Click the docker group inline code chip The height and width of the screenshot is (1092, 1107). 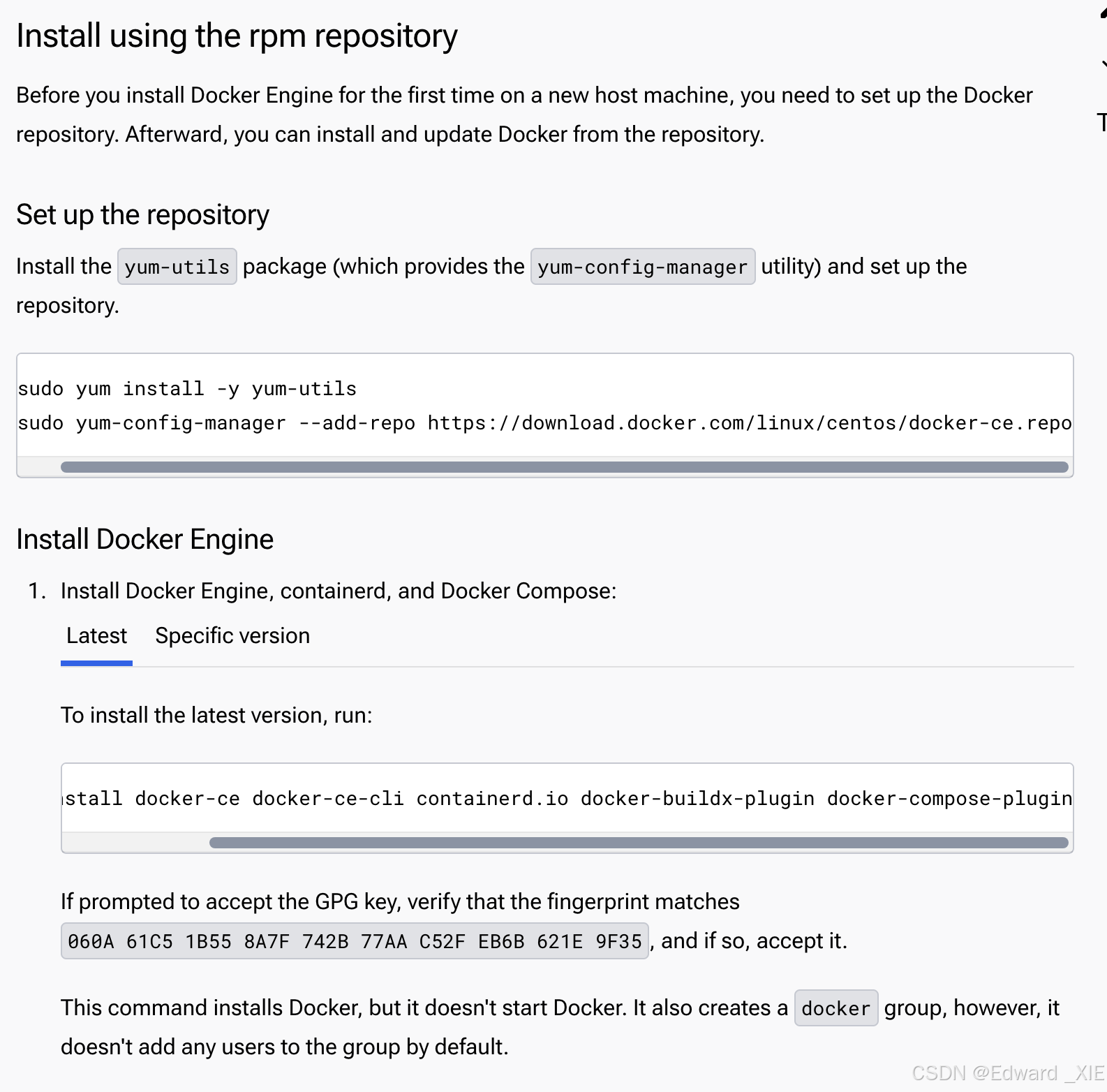pyautogui.click(x=835, y=1008)
